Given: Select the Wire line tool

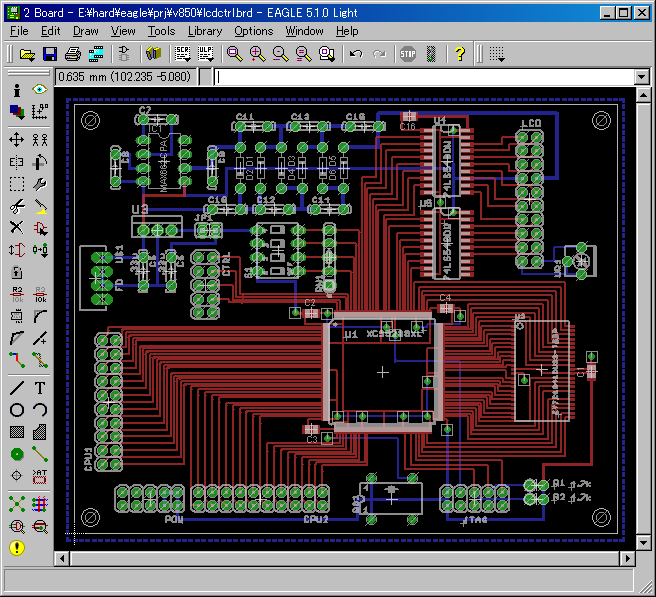Looking at the screenshot, I should pos(17,388).
